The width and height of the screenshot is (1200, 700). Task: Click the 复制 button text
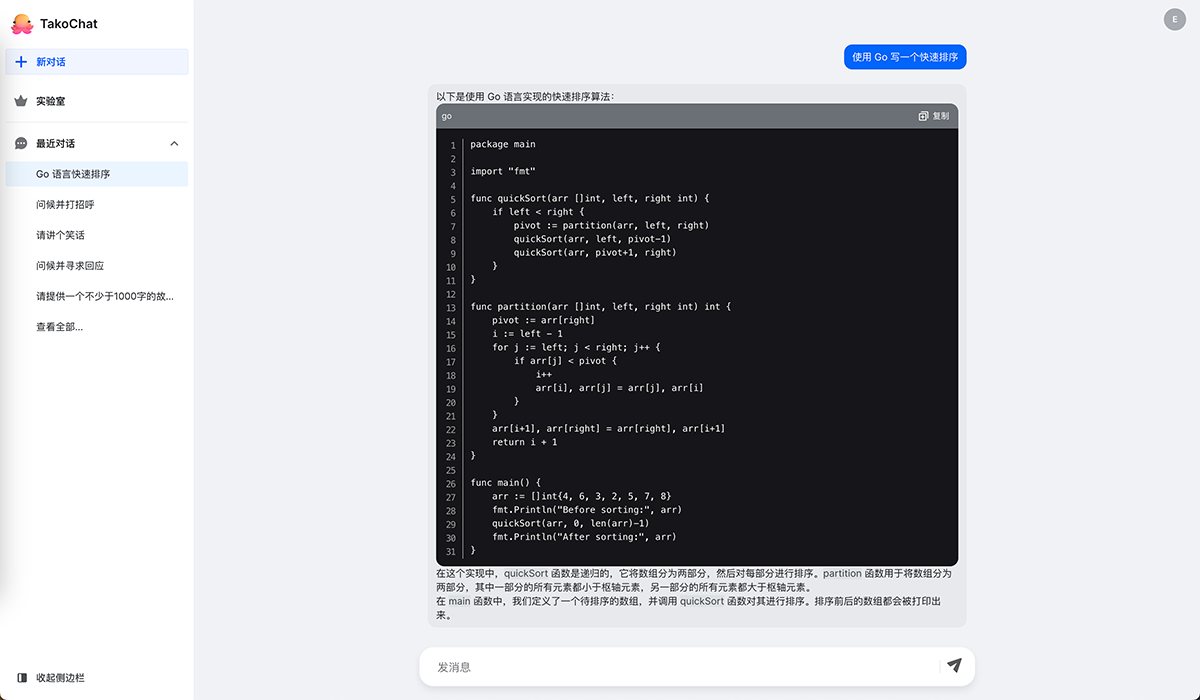point(941,116)
